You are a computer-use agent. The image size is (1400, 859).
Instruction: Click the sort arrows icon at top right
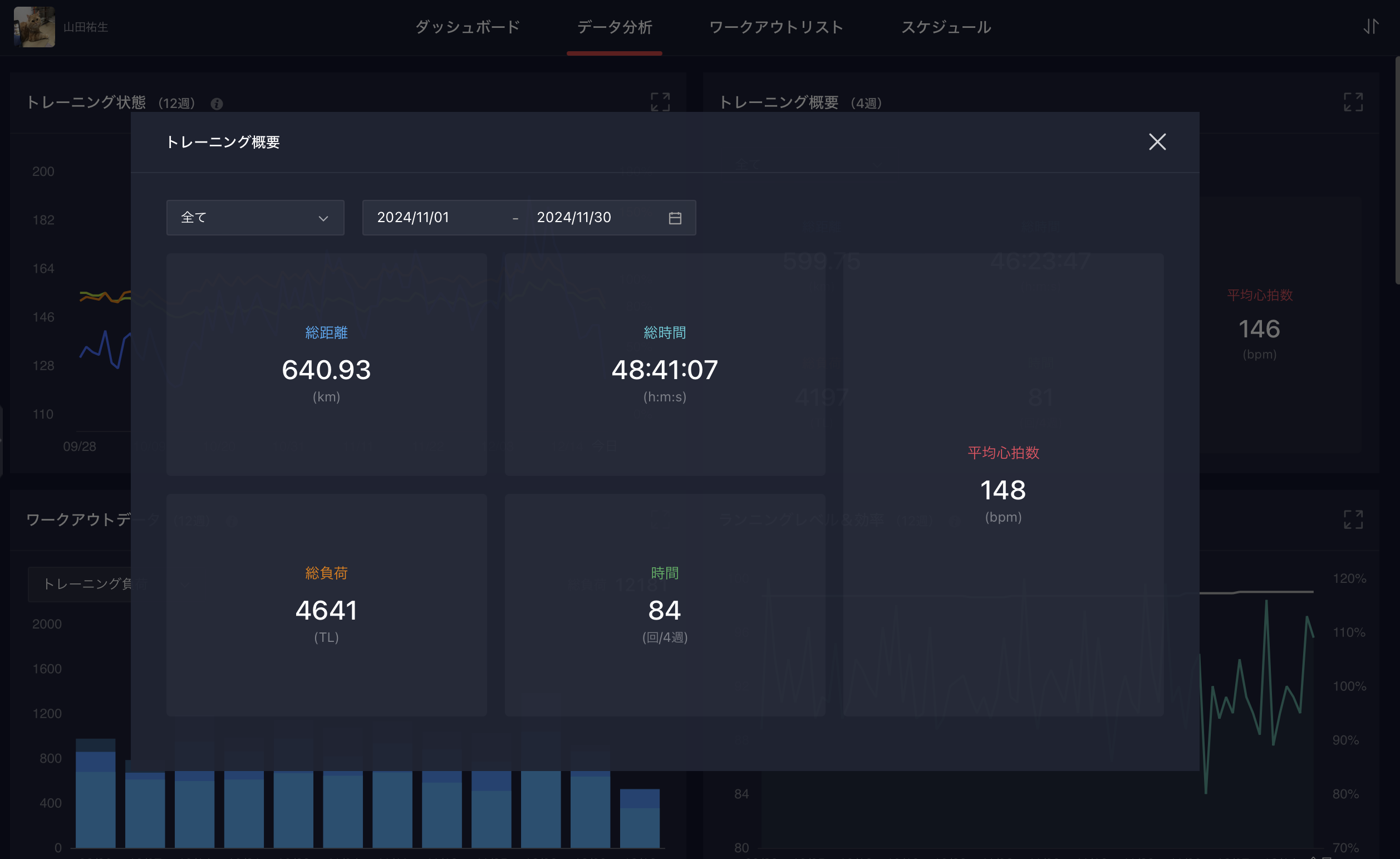(x=1370, y=27)
